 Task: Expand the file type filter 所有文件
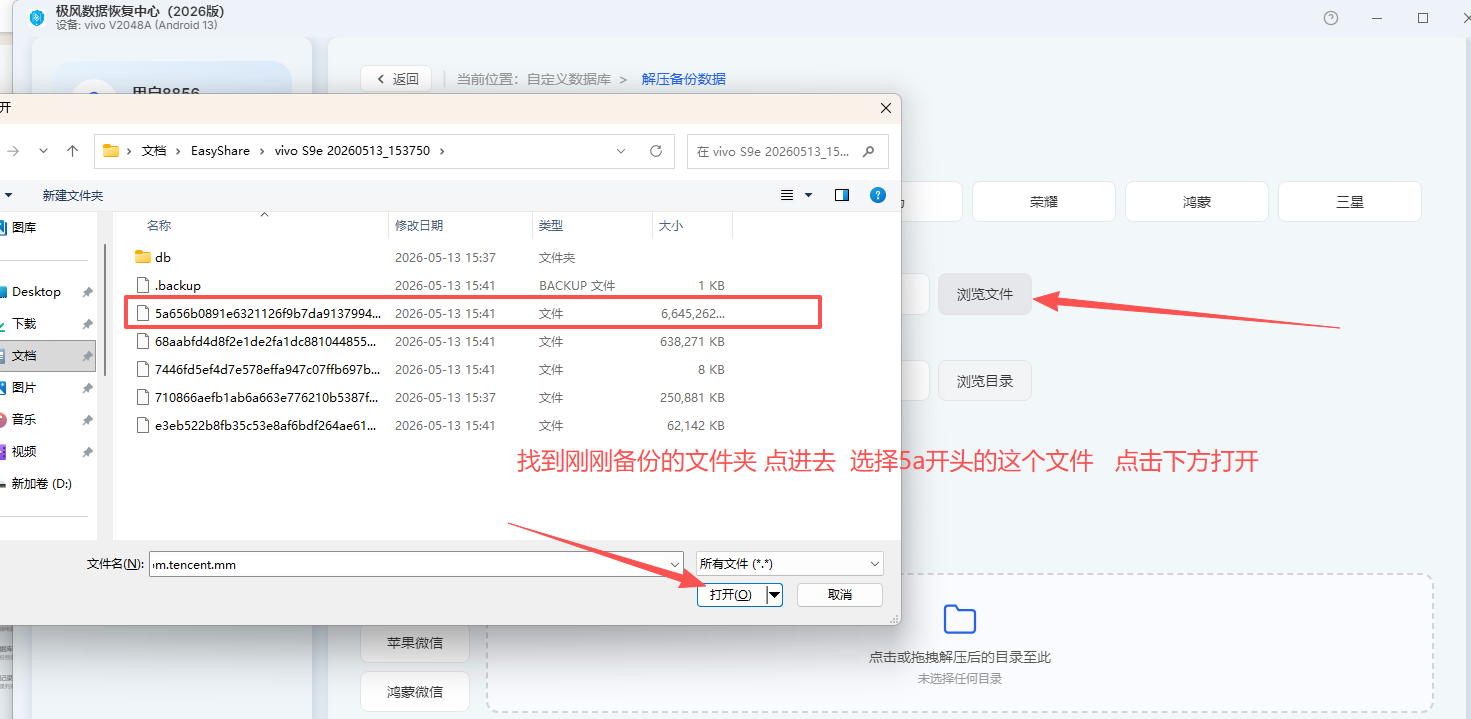[x=789, y=564]
